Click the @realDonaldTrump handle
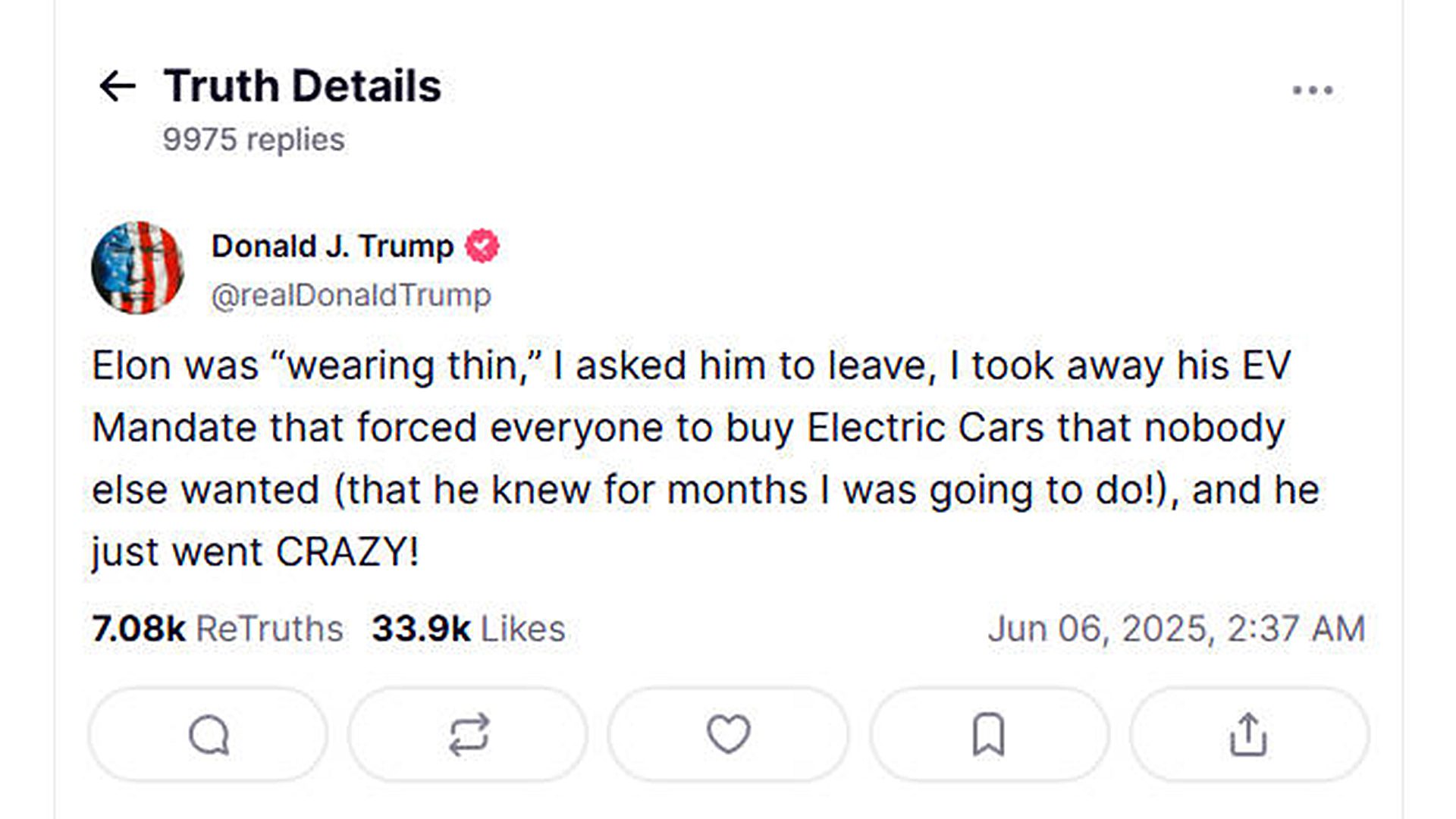Screen dimensions: 1456x819 351,295
